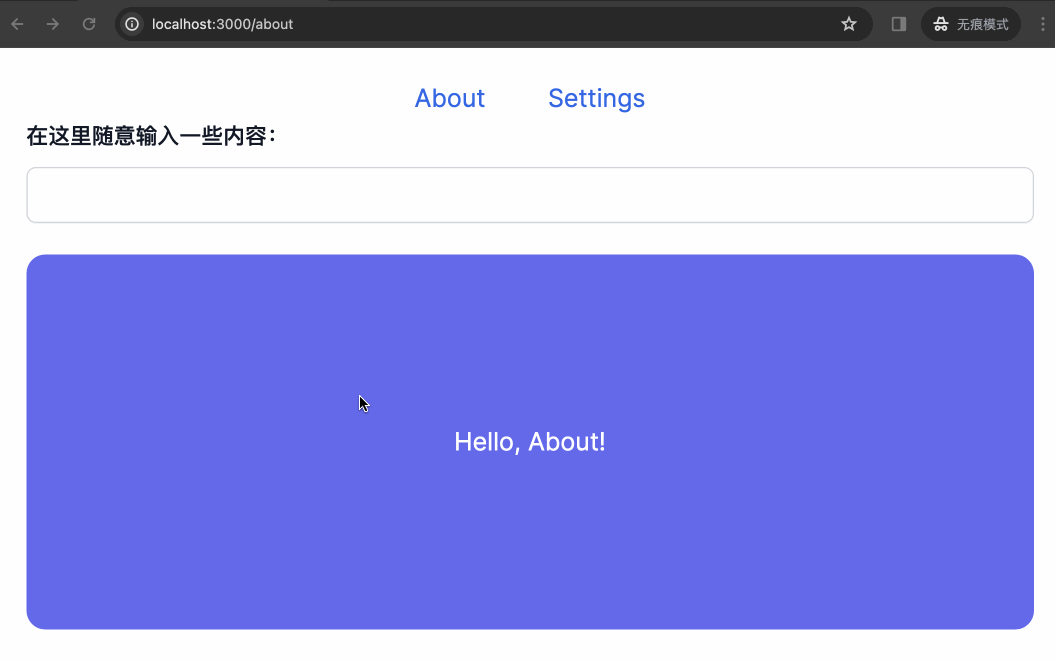The height and width of the screenshot is (662, 1055).
Task: Focus the empty text input box
Action: [529, 194]
